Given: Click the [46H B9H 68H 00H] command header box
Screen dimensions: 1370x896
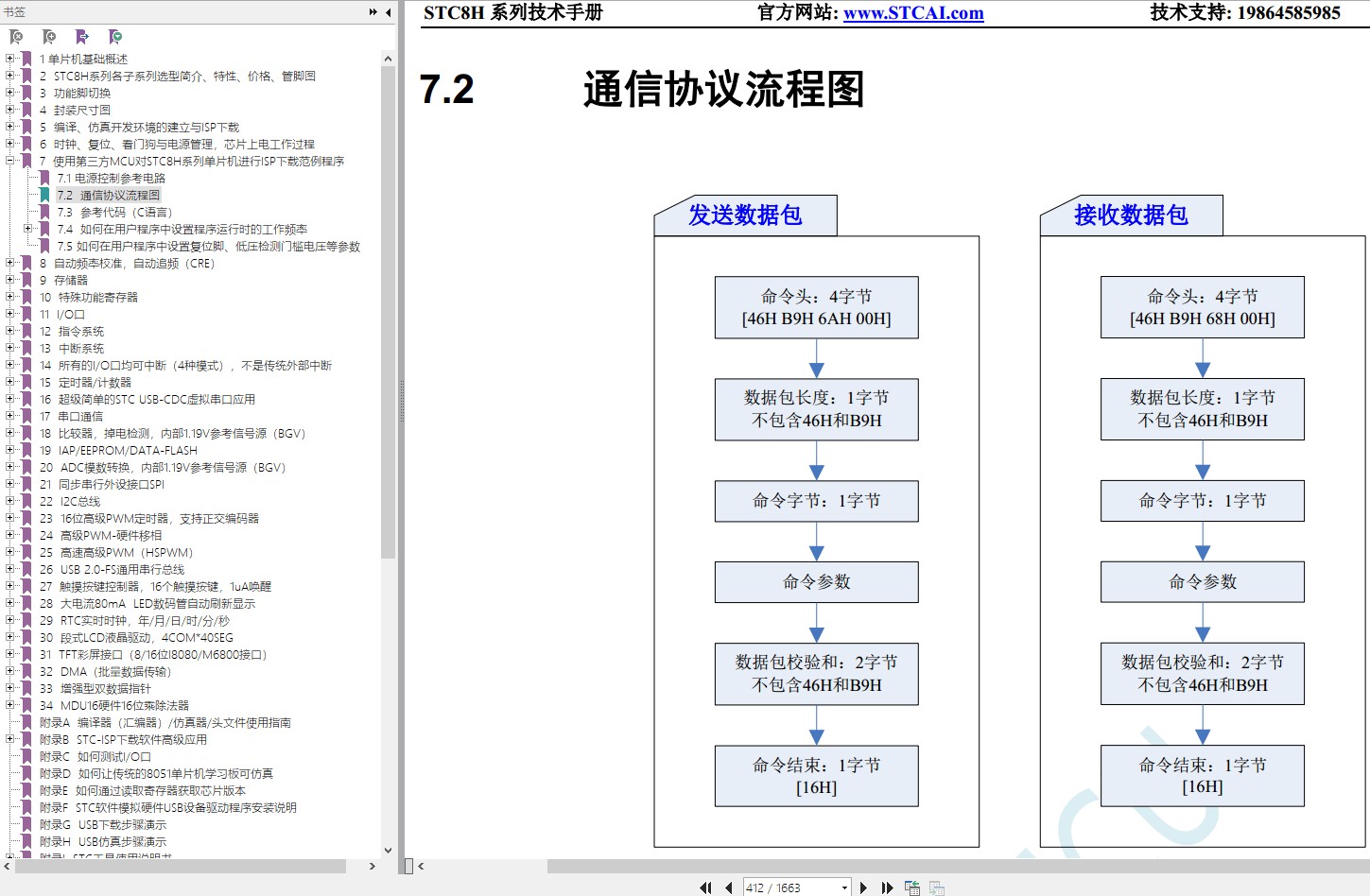Looking at the screenshot, I should click(1203, 307).
